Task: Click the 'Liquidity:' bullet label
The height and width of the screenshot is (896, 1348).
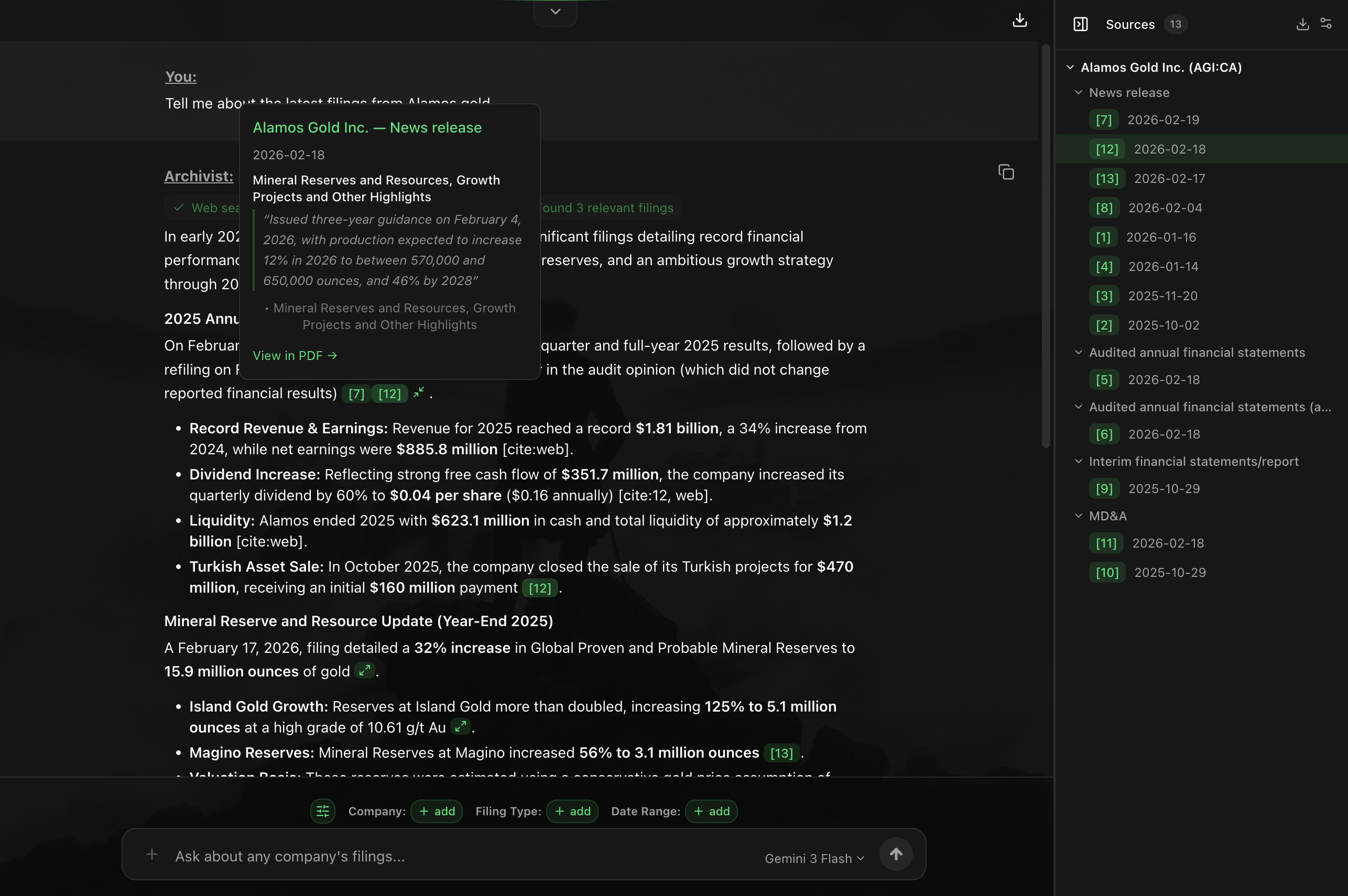Action: pos(222,521)
